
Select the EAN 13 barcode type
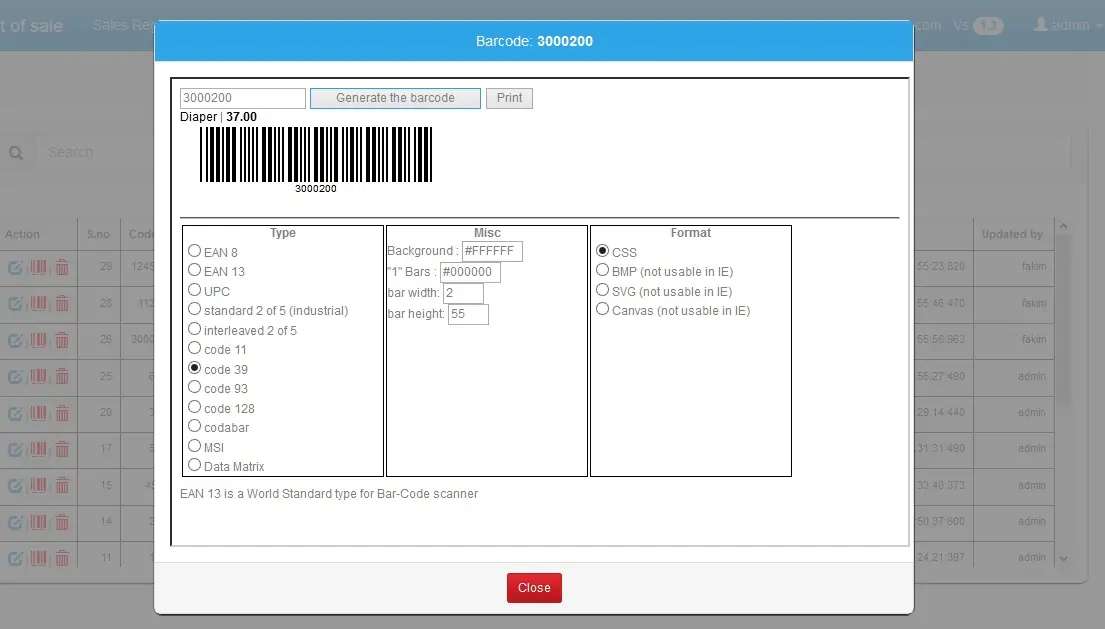pyautogui.click(x=195, y=270)
